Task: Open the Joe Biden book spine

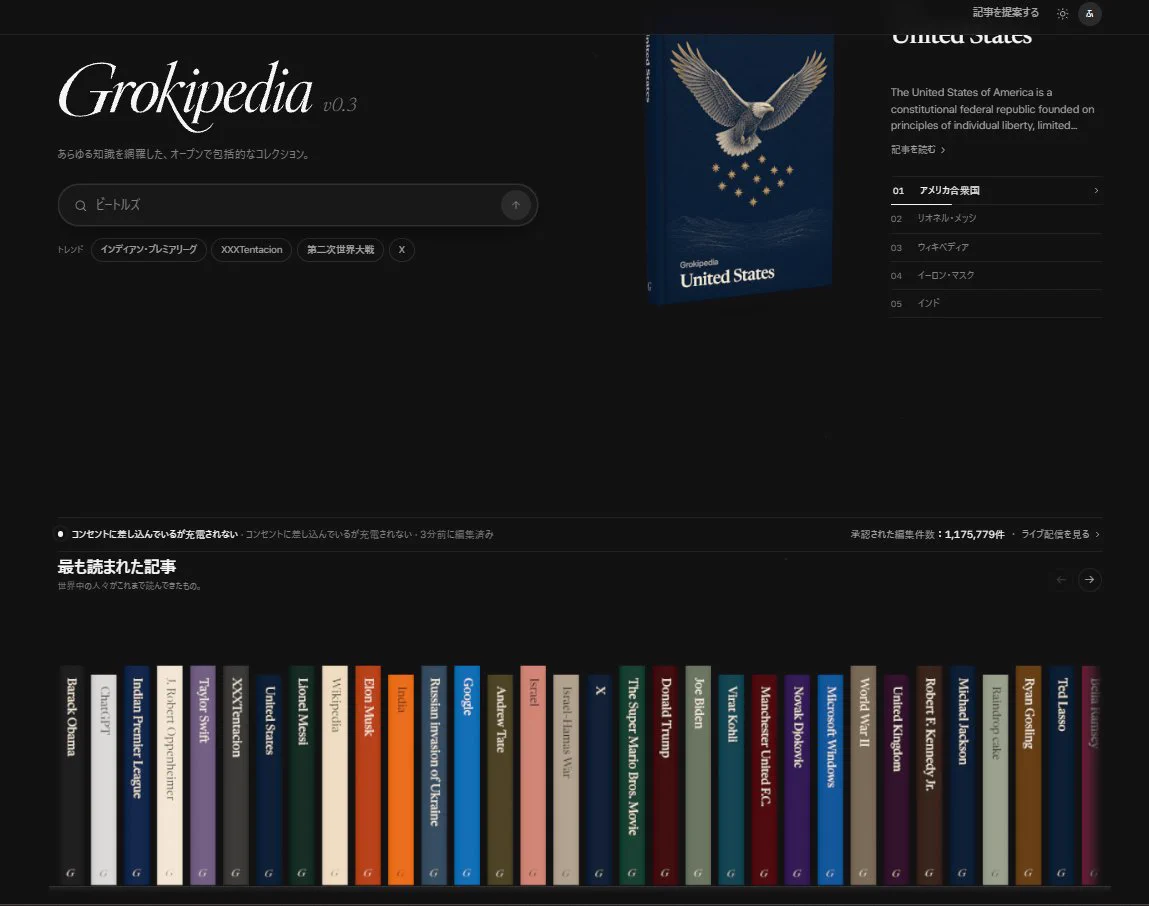Action: [698, 775]
